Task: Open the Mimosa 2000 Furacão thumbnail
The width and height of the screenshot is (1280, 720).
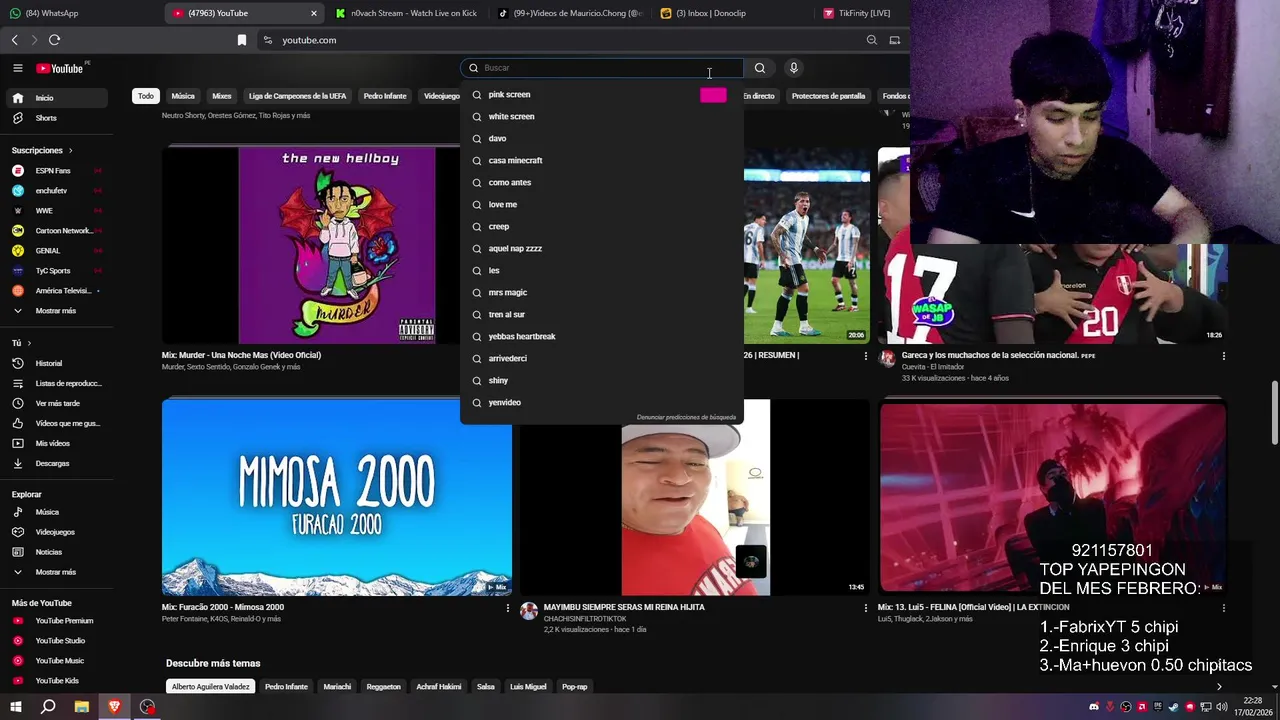Action: pos(336,497)
